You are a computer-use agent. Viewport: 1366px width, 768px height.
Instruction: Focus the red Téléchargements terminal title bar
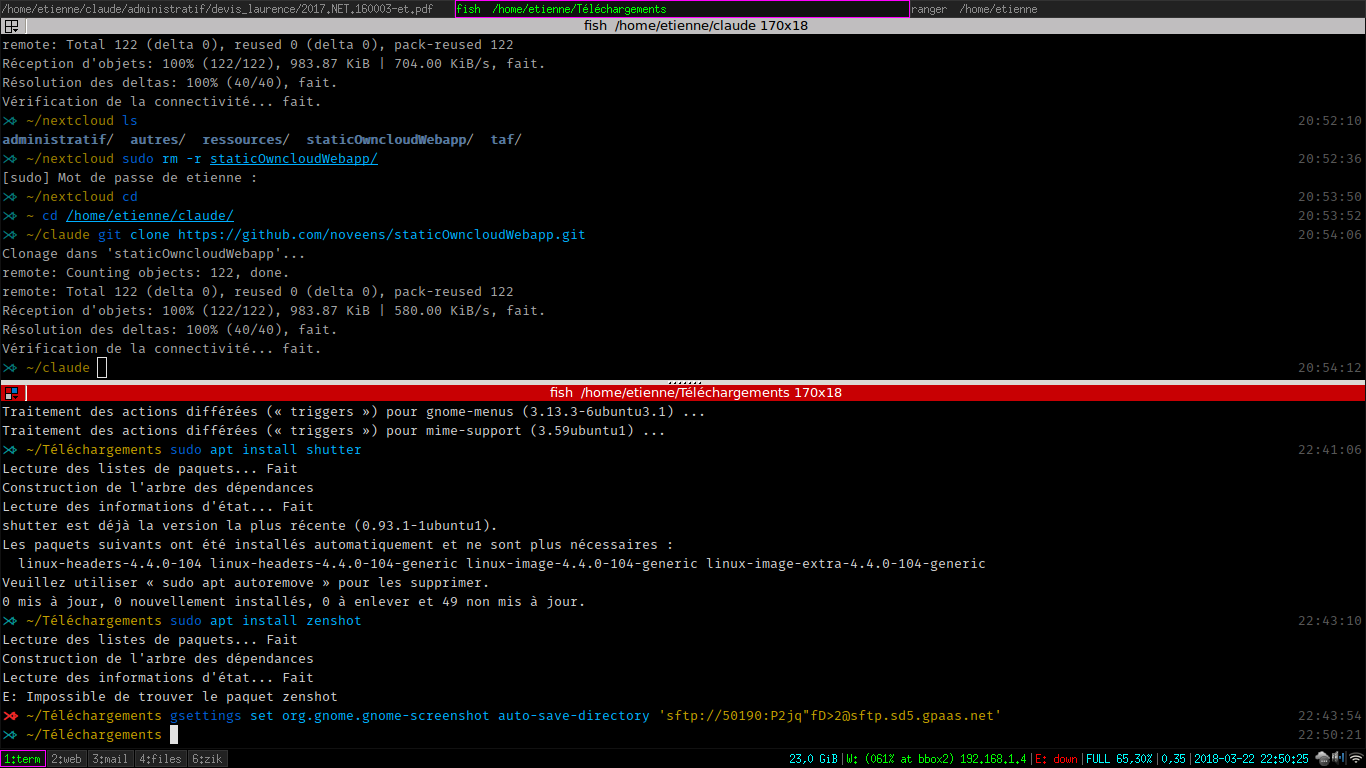click(x=695, y=393)
